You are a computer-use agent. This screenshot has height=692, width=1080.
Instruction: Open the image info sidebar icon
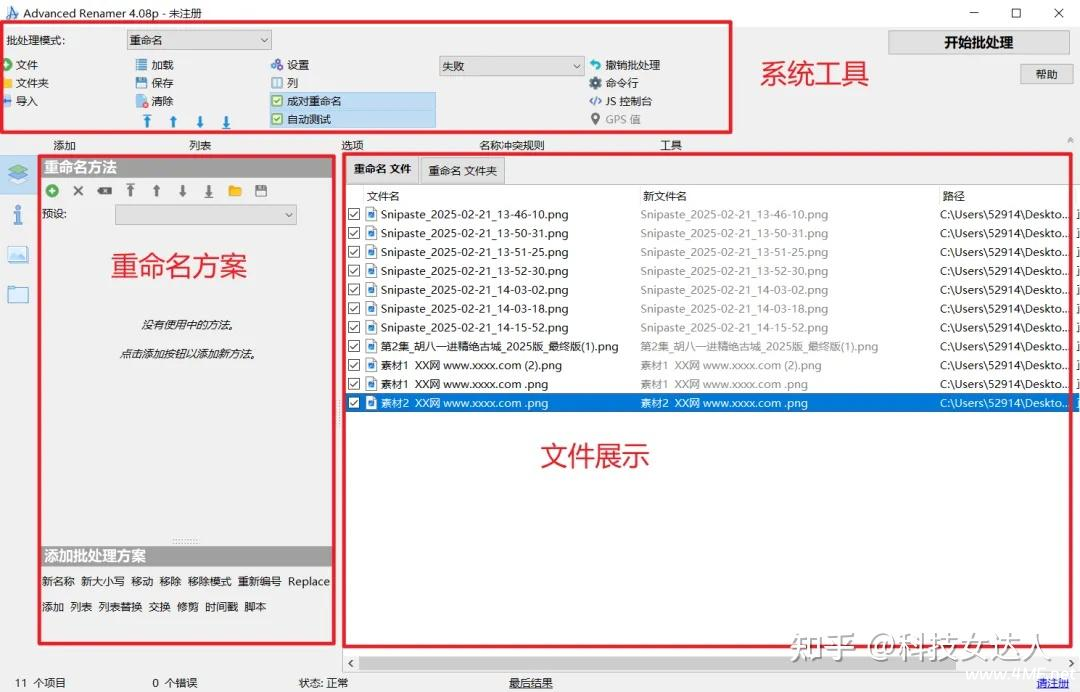point(18,254)
